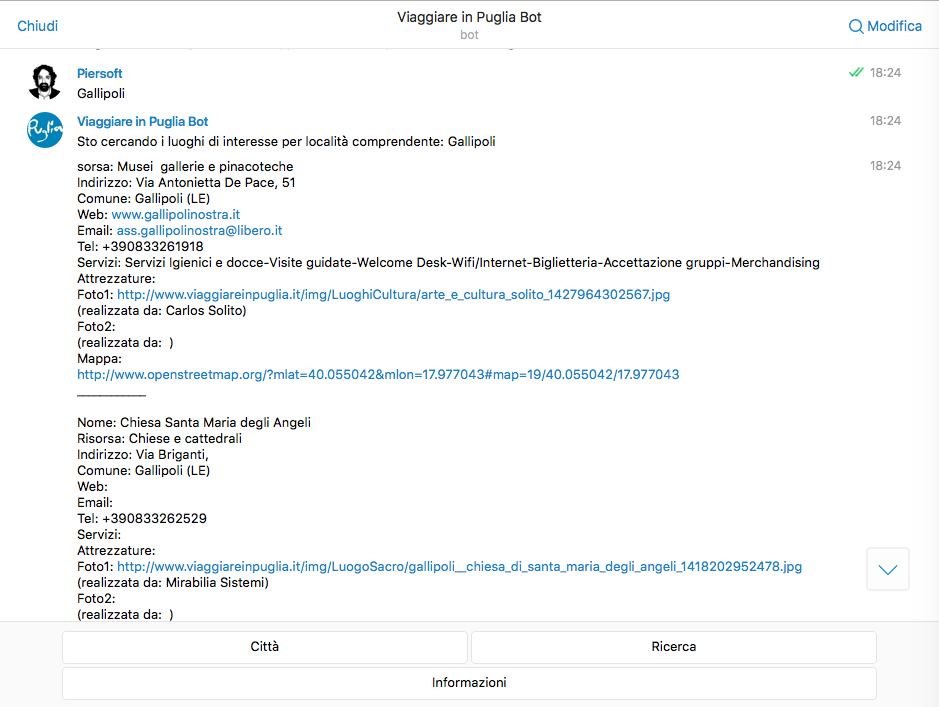Click the Viaggiare in Puglia Bot header title
This screenshot has width=939, height=707.
[x=469, y=17]
